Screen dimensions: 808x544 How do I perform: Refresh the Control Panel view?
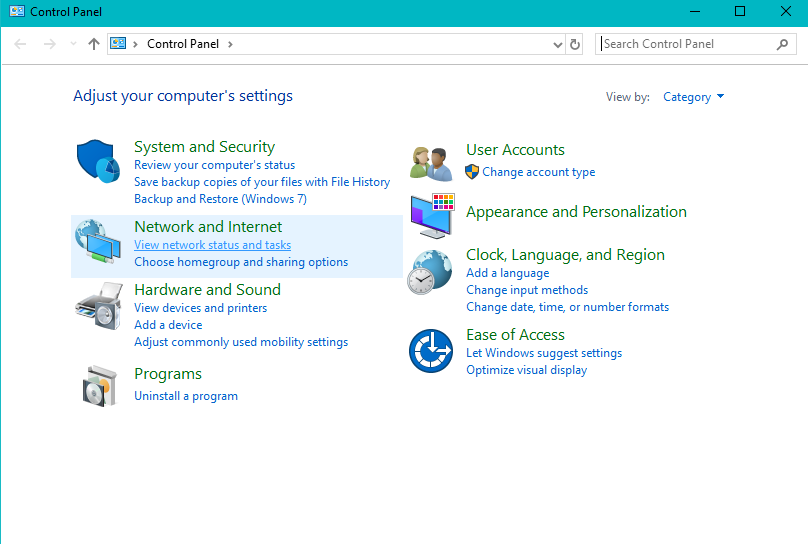click(575, 44)
